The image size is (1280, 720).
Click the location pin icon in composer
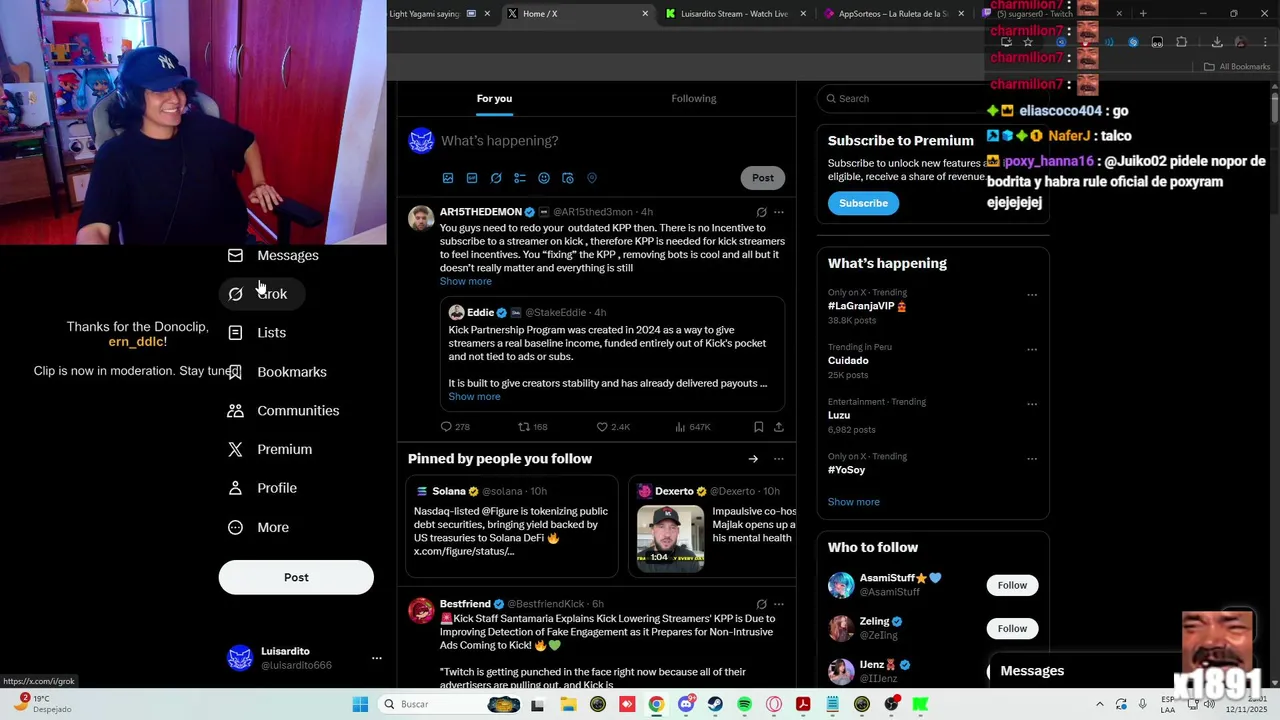point(592,178)
